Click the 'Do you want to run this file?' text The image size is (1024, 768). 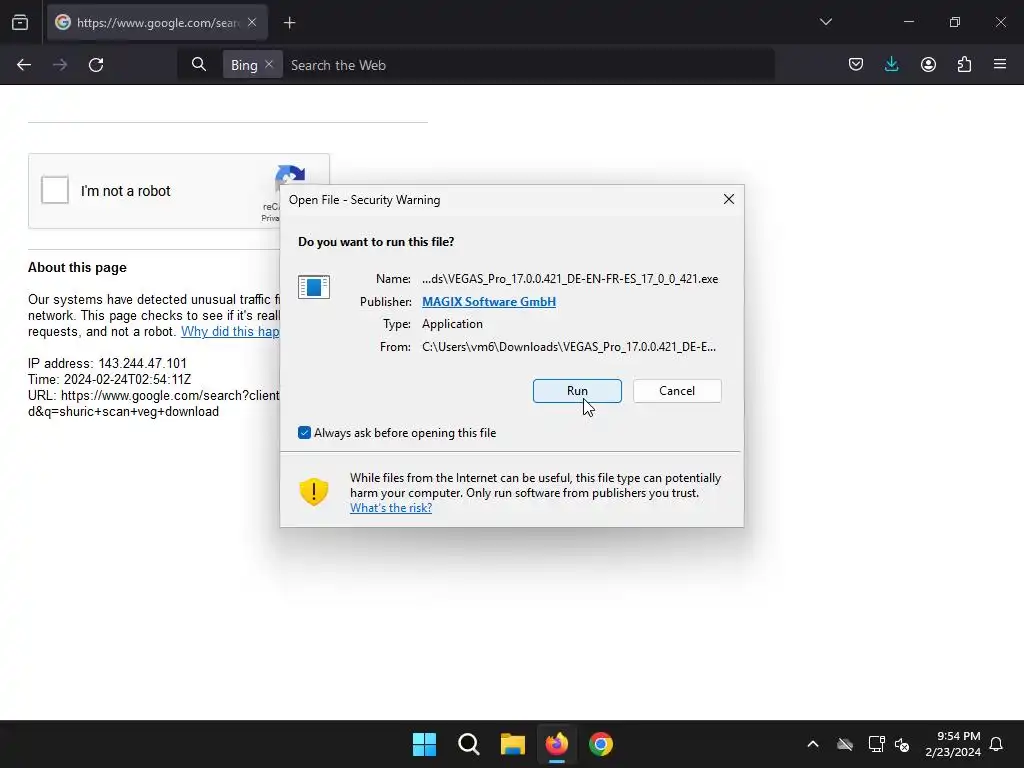[376, 242]
